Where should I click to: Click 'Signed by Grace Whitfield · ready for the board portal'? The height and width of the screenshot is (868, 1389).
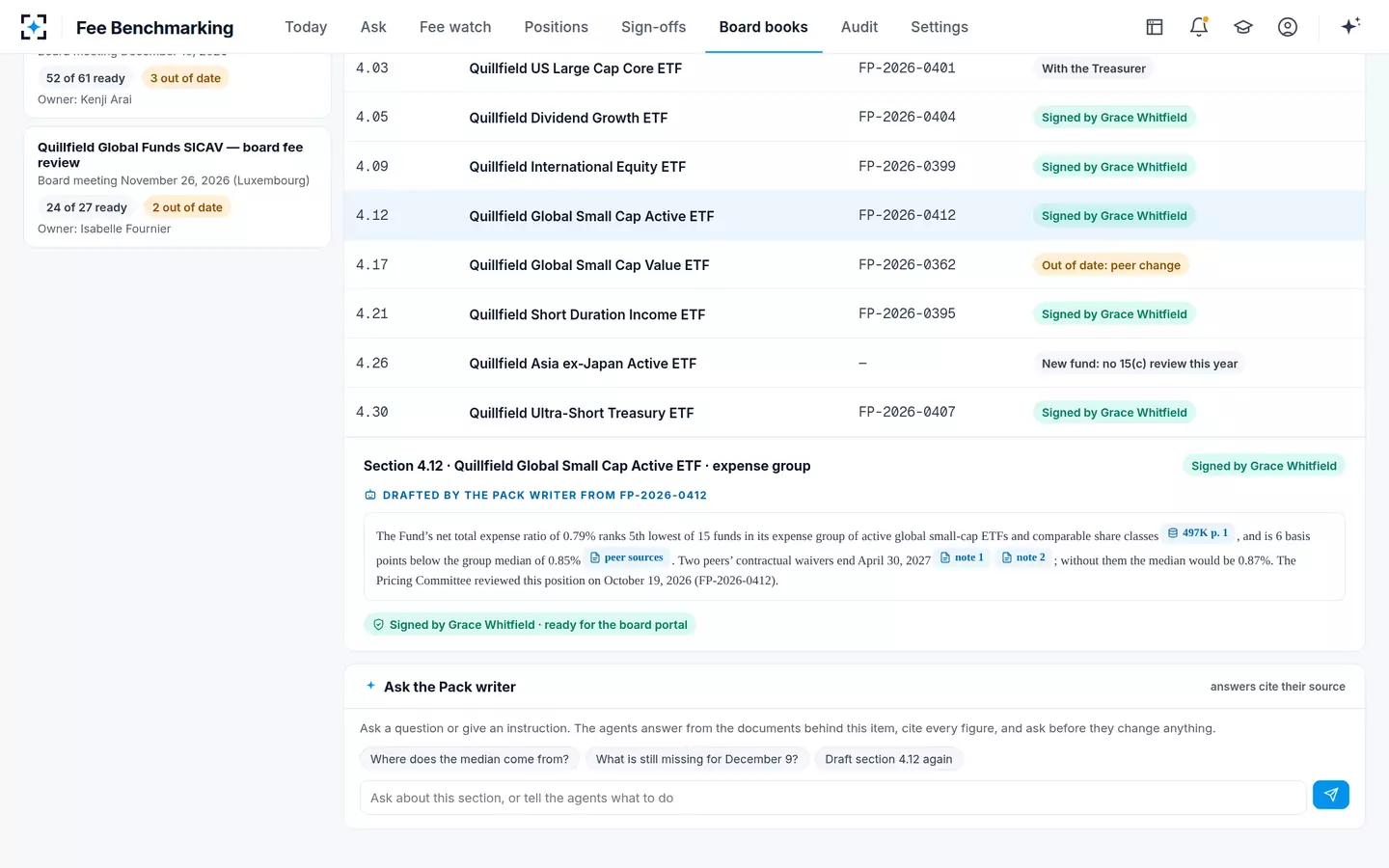pos(530,625)
